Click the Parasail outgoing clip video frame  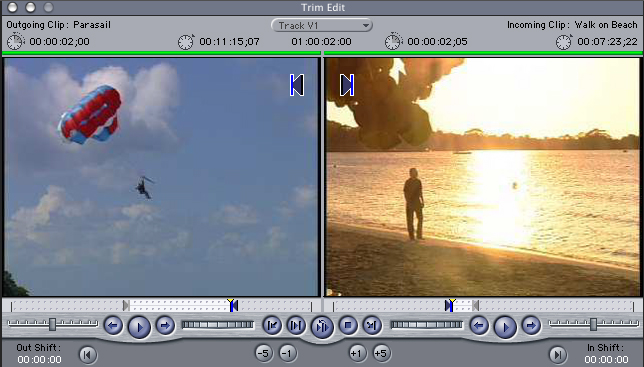(x=161, y=177)
